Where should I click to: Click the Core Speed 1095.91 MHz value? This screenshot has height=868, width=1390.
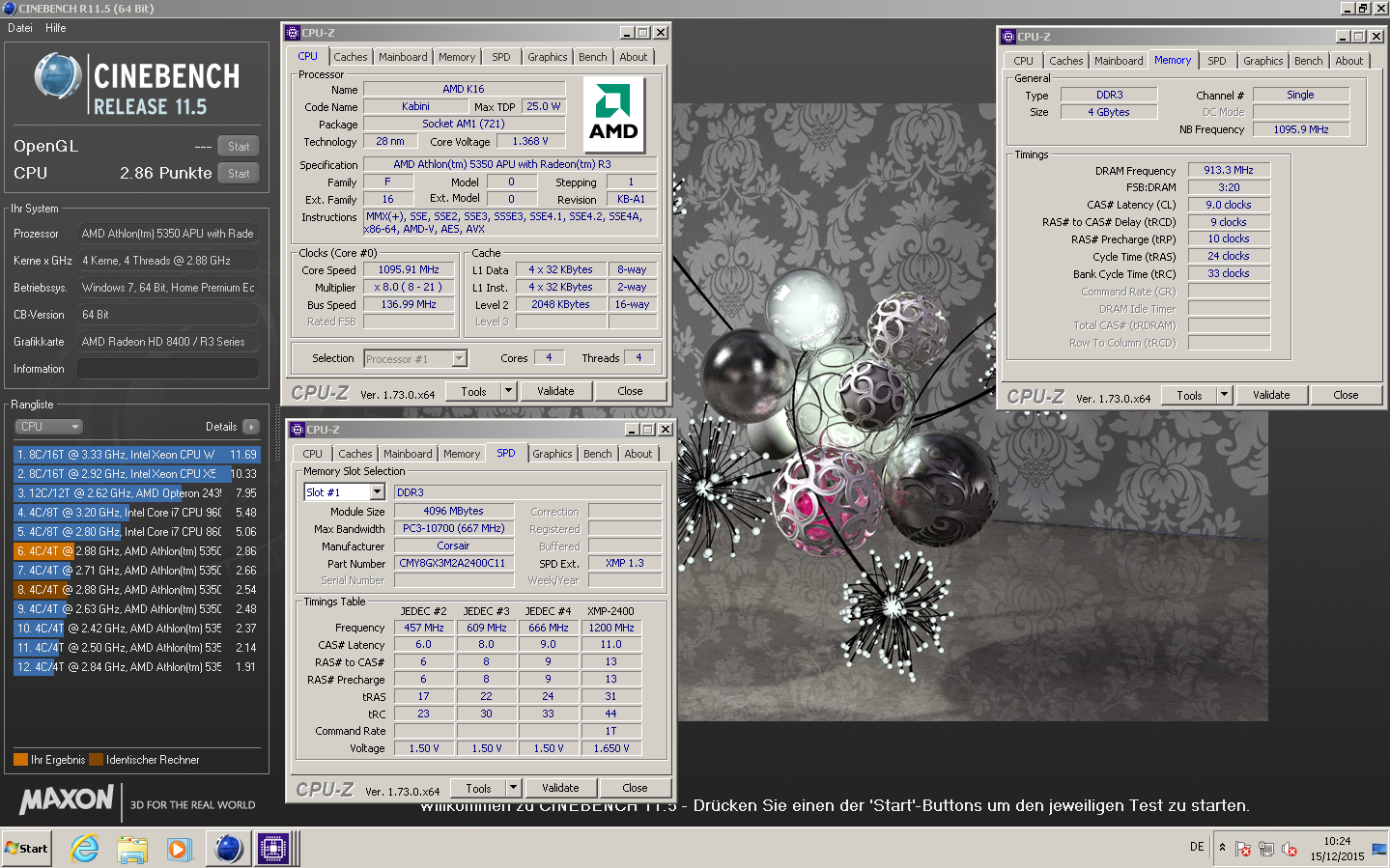point(409,269)
